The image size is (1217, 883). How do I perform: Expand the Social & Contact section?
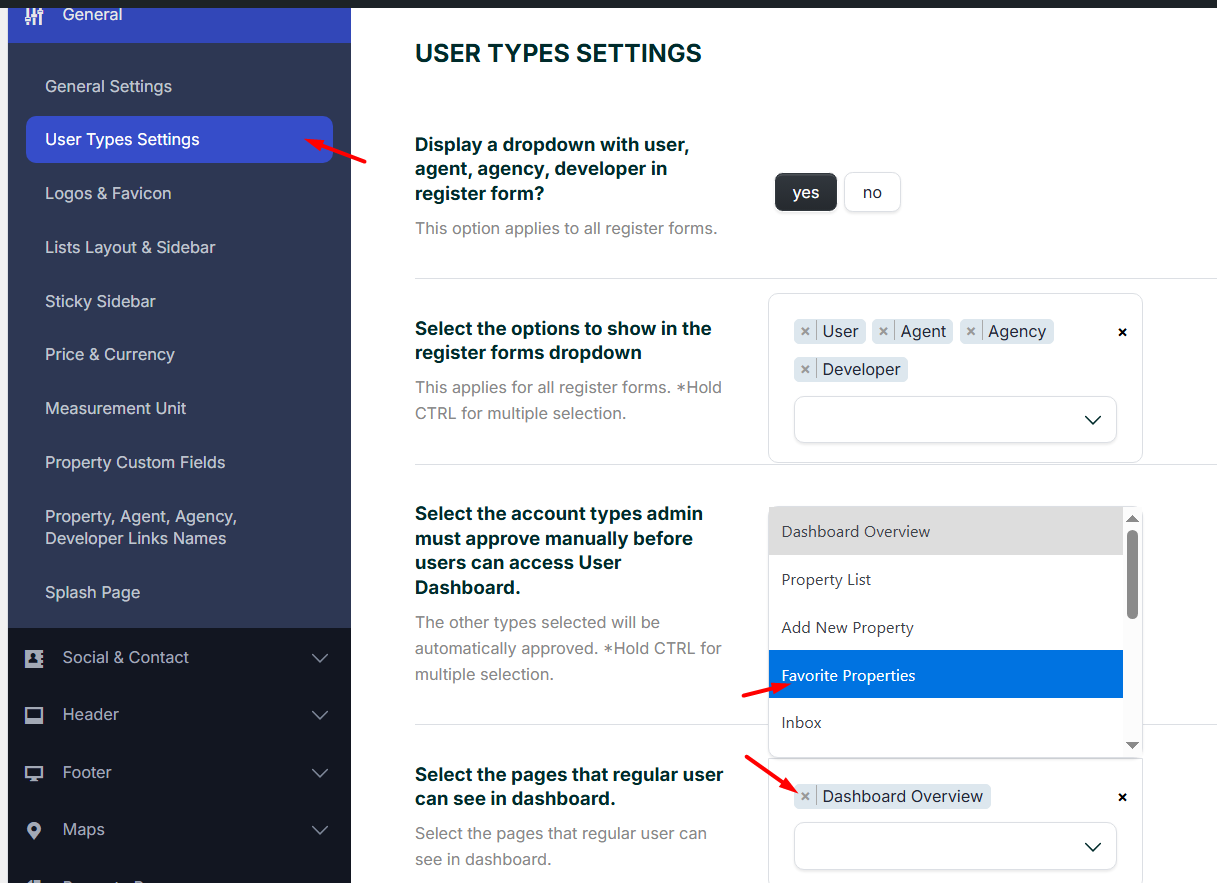point(320,658)
